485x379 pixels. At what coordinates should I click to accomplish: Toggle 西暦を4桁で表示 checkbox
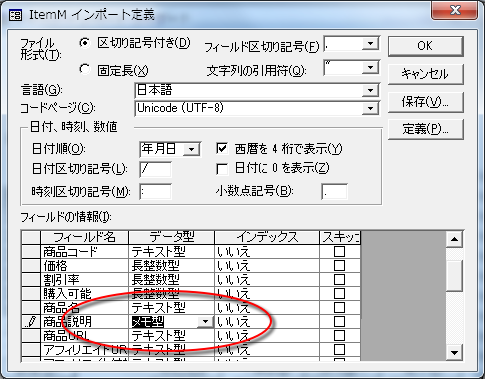point(222,149)
